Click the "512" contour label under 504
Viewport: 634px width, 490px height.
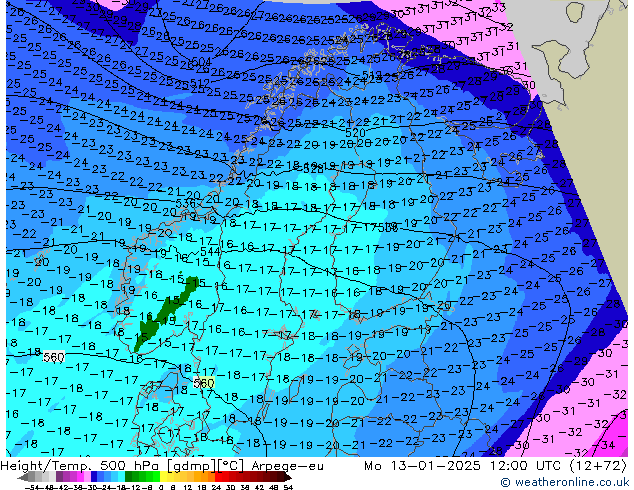click(199, 83)
